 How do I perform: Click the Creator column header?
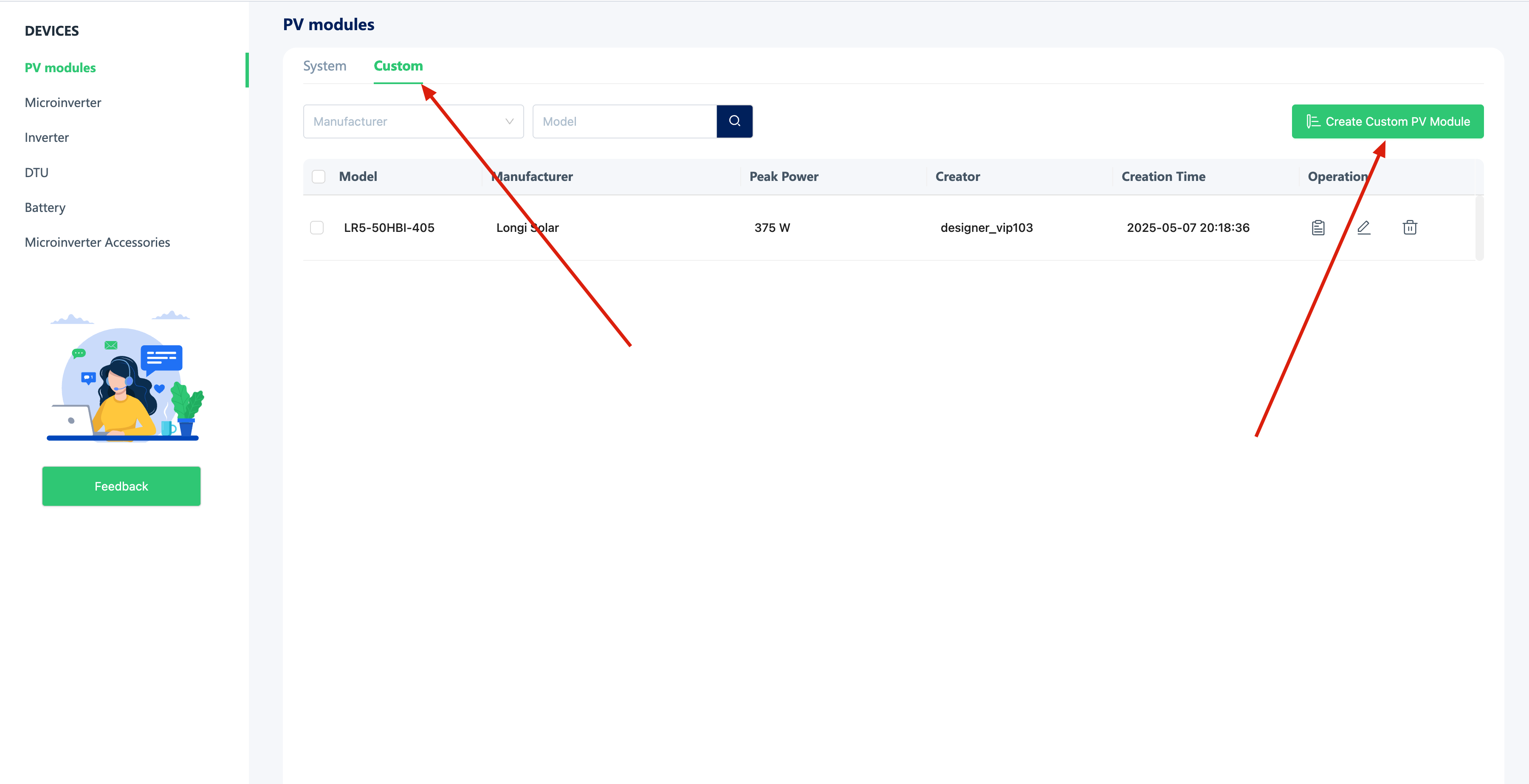pos(957,176)
